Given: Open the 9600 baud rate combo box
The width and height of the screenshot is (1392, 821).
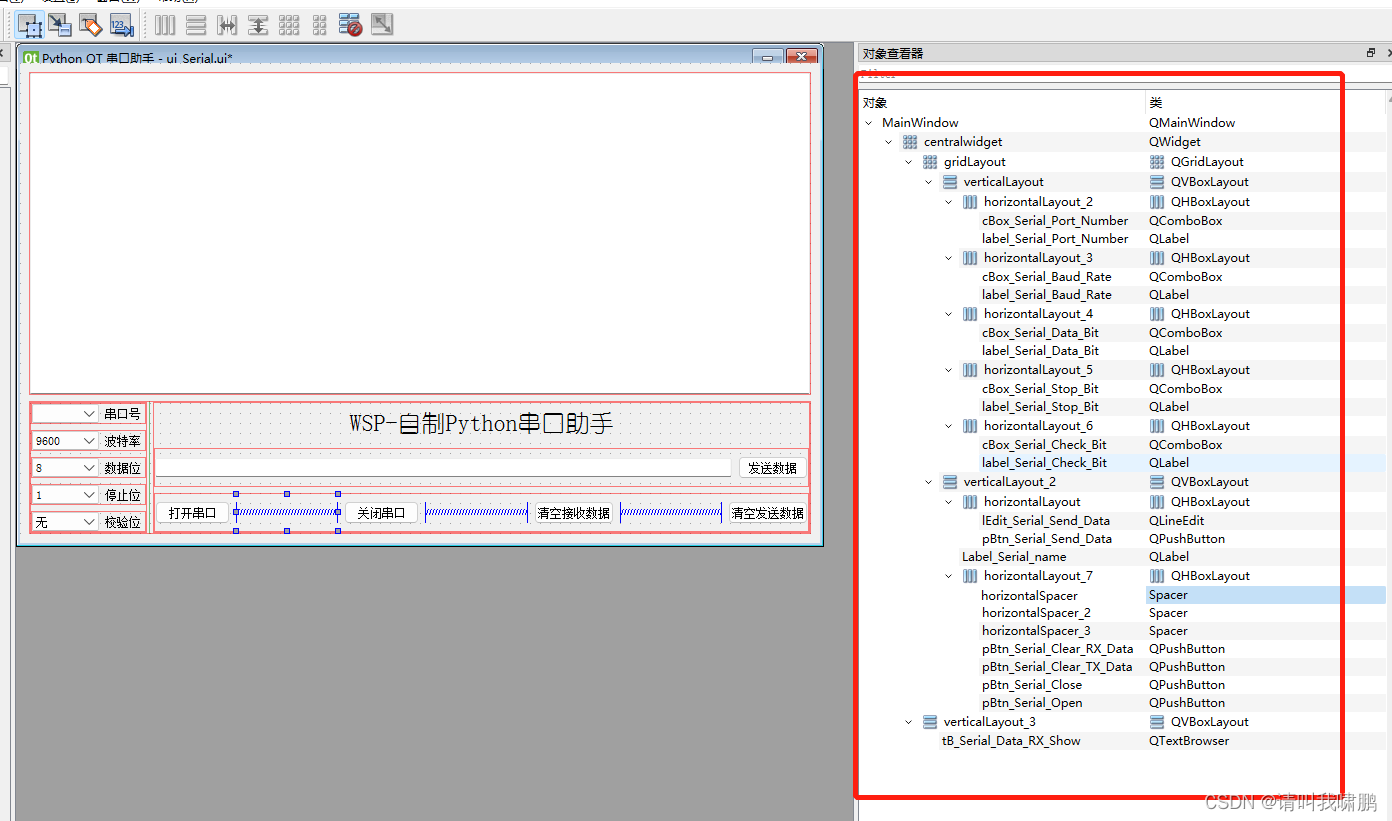Looking at the screenshot, I should point(65,441).
